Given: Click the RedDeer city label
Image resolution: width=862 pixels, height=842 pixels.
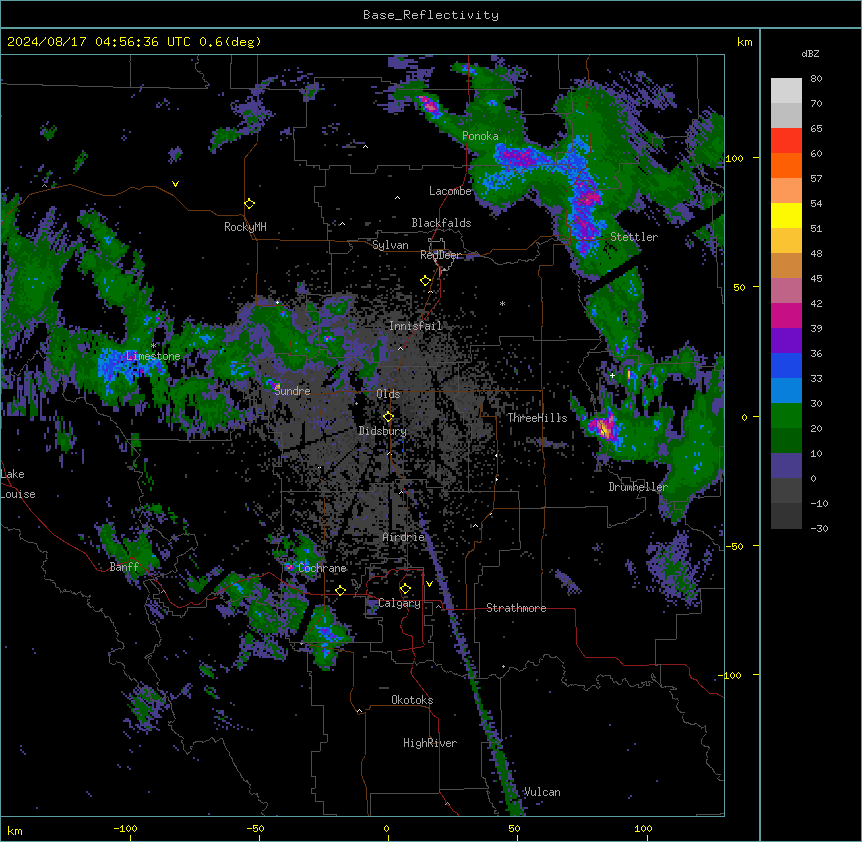Looking at the screenshot, I should [x=440, y=255].
